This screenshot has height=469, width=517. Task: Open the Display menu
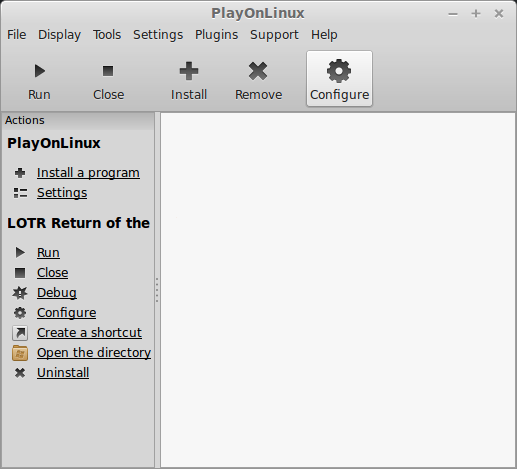pyautogui.click(x=59, y=35)
